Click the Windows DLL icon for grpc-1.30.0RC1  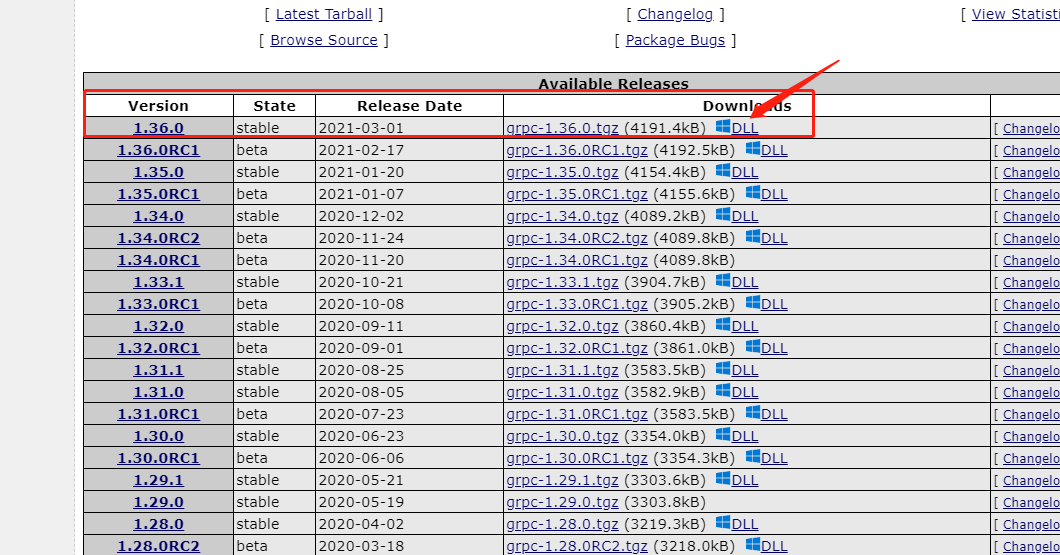click(x=752, y=456)
